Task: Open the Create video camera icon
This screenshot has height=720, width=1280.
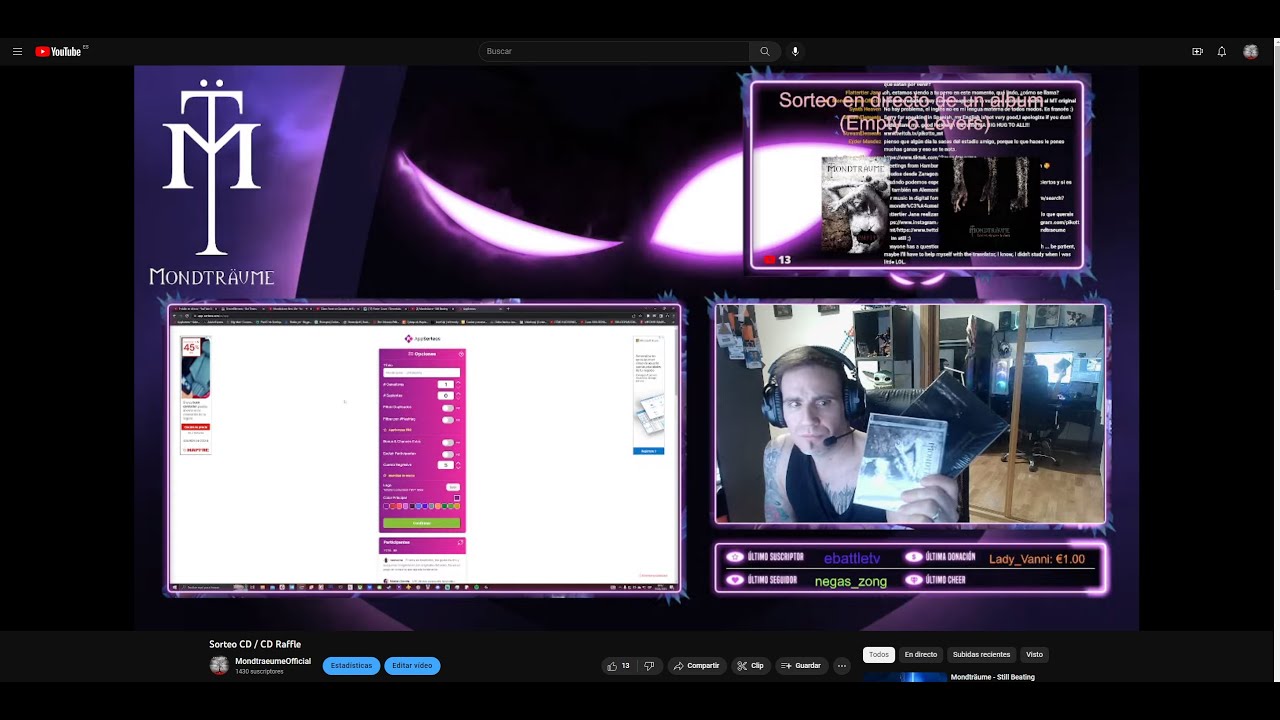Action: pyautogui.click(x=1197, y=51)
